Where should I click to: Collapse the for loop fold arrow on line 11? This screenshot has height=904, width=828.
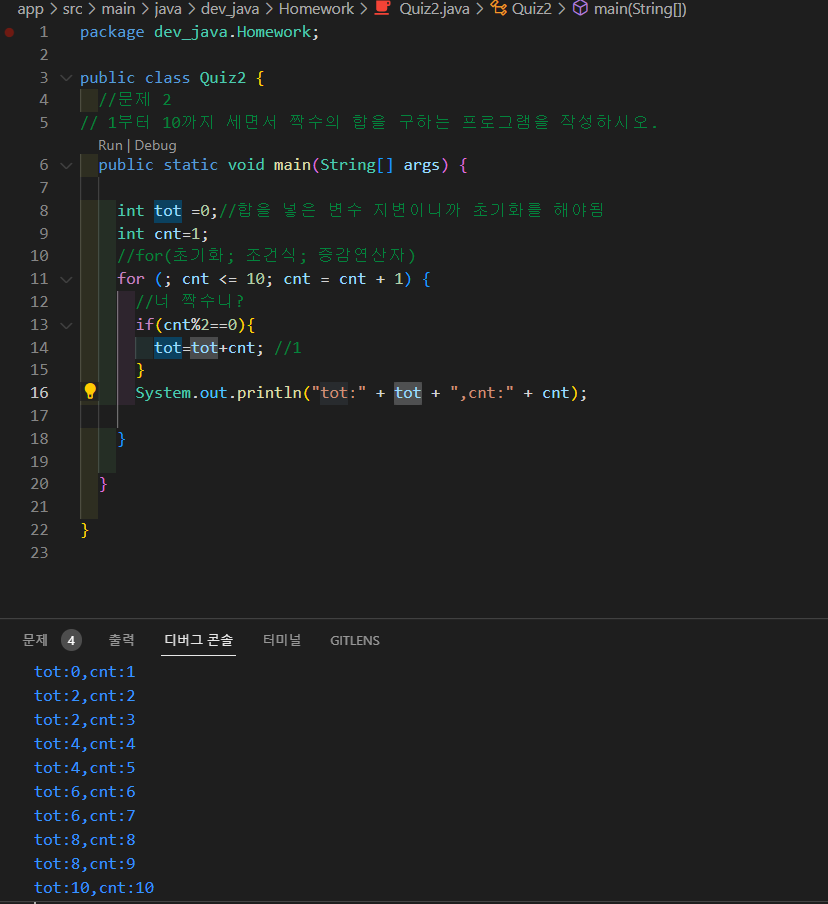(x=66, y=280)
